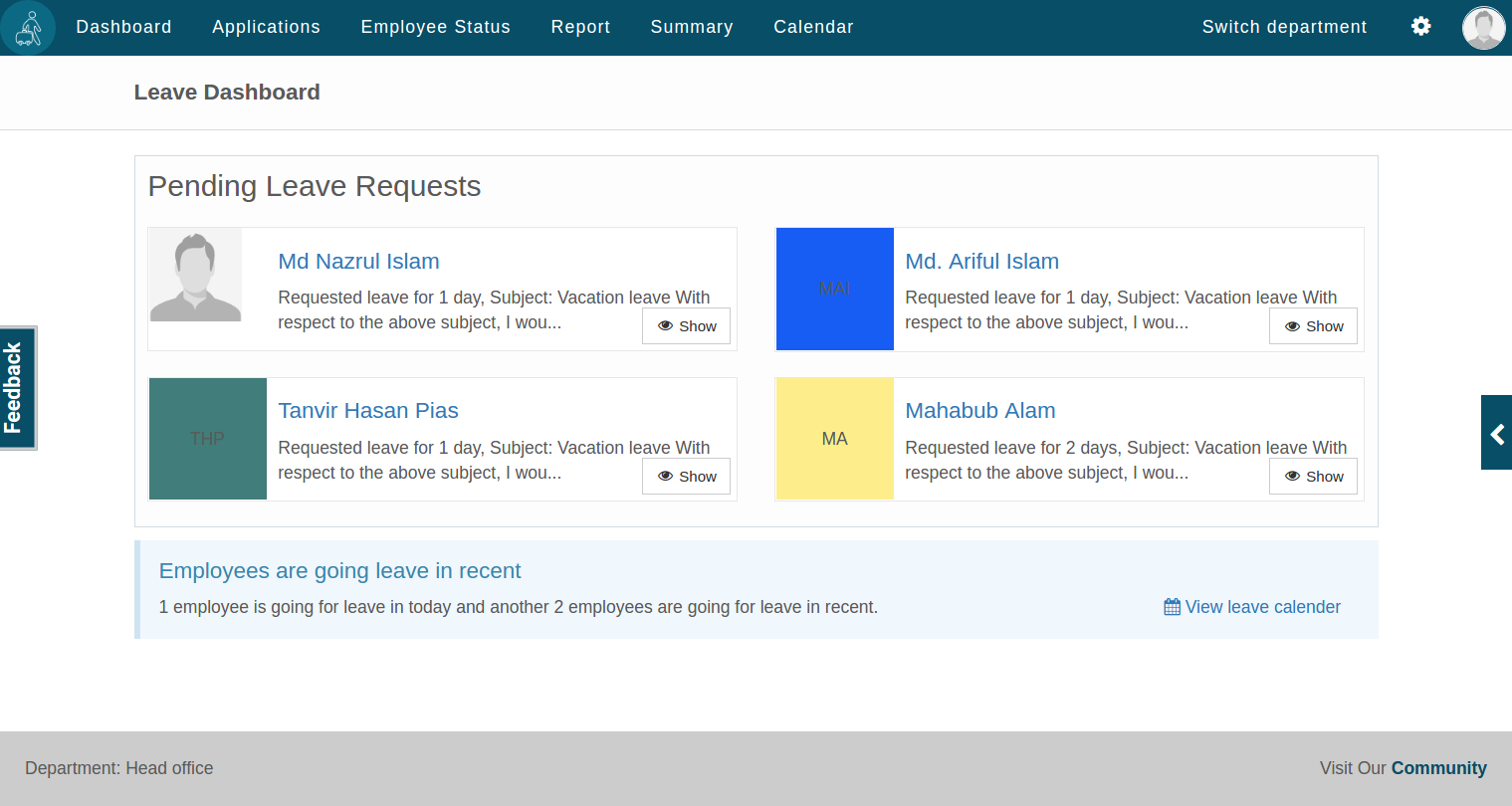Show Md Nazrul Islam's leave request

pyautogui.click(x=686, y=326)
